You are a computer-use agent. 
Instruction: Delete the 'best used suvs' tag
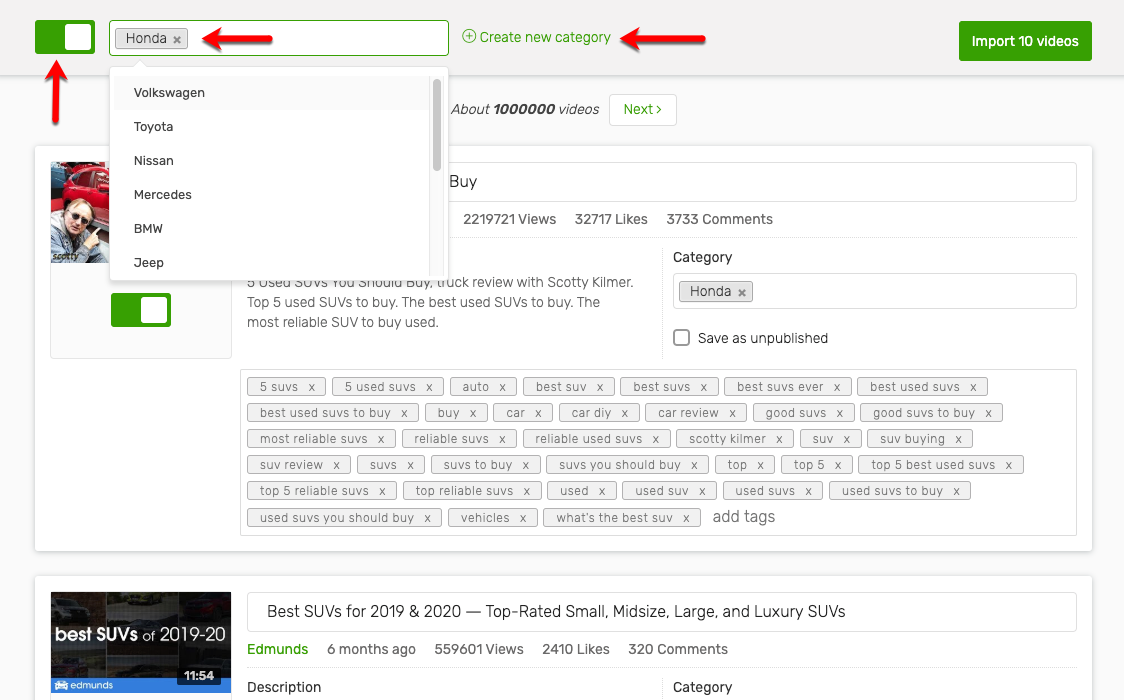(973, 387)
